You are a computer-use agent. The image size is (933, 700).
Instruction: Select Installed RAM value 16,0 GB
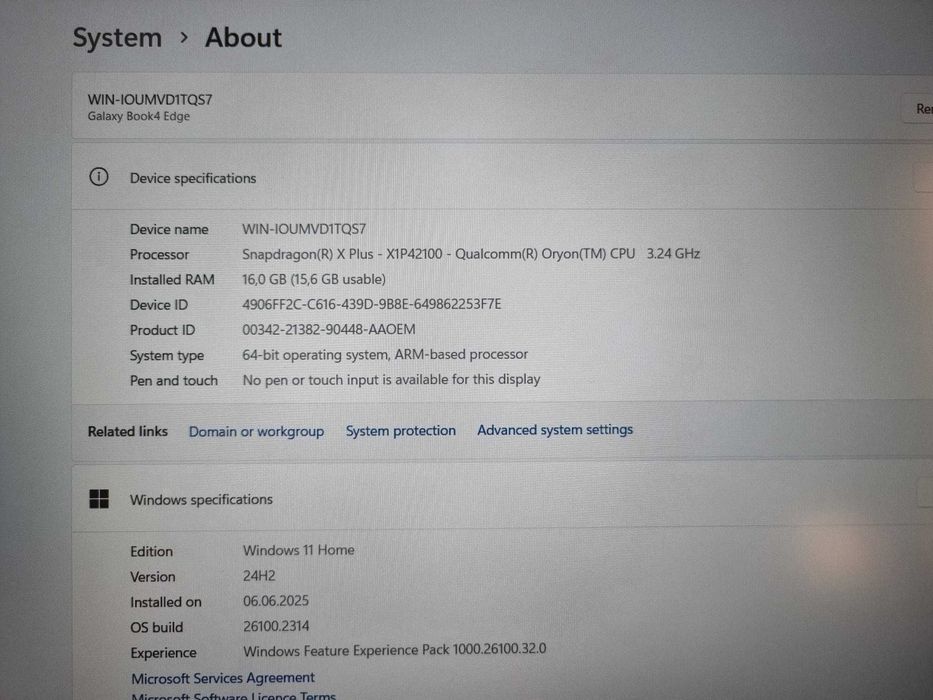pos(314,279)
